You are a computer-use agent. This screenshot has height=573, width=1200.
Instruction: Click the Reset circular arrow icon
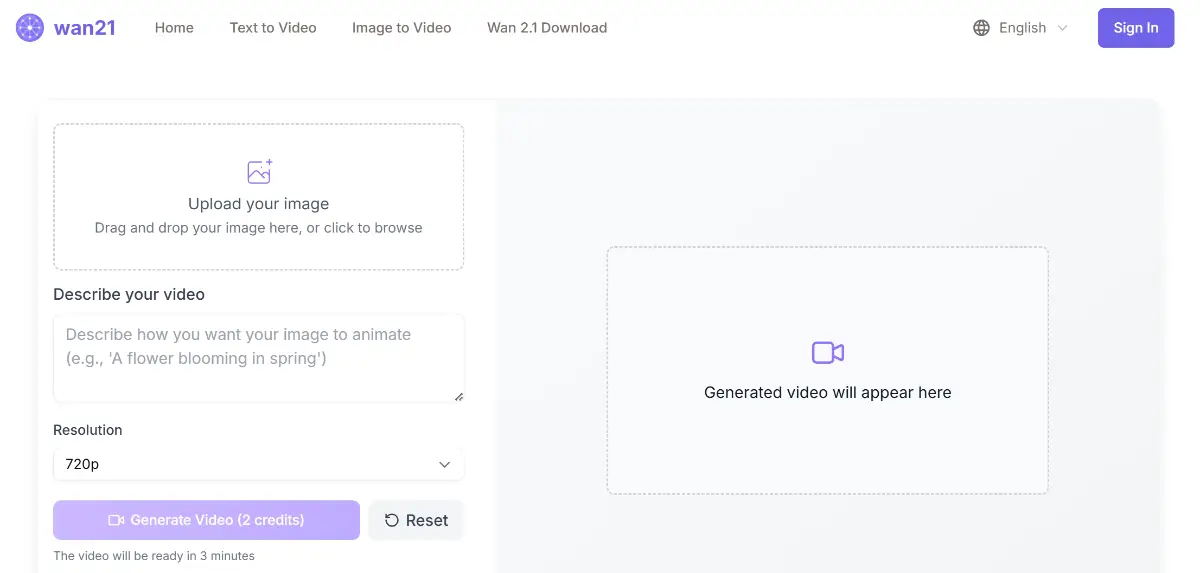(392, 520)
